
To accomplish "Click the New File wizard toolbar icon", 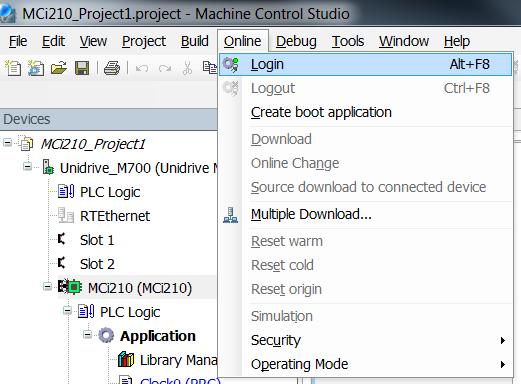I will click(36, 68).
